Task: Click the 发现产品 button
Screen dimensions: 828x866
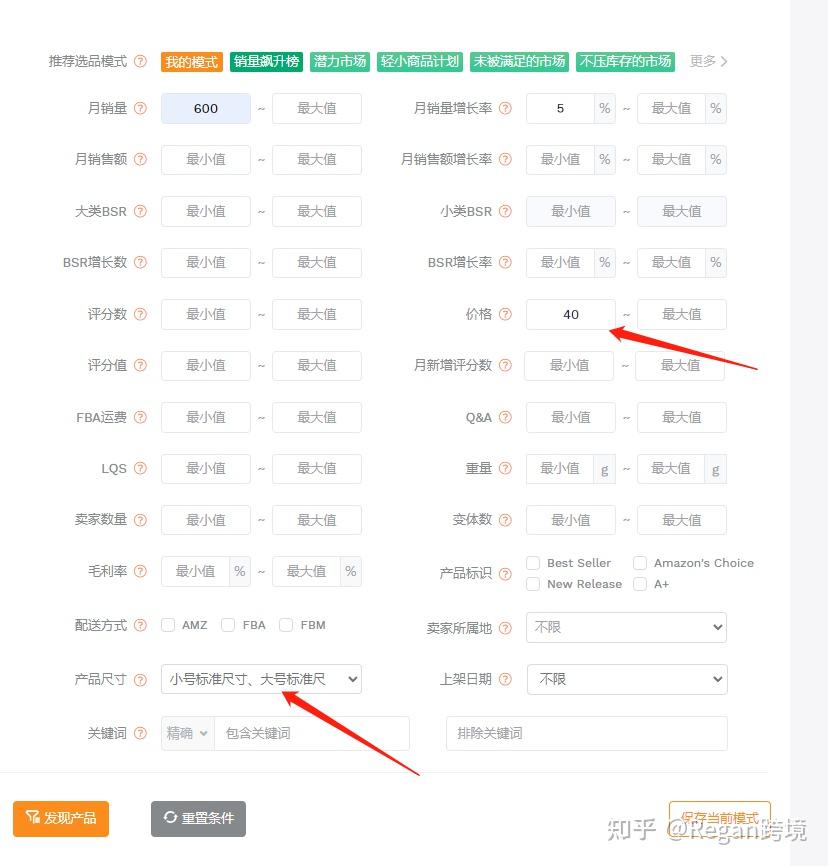Action: (x=61, y=819)
